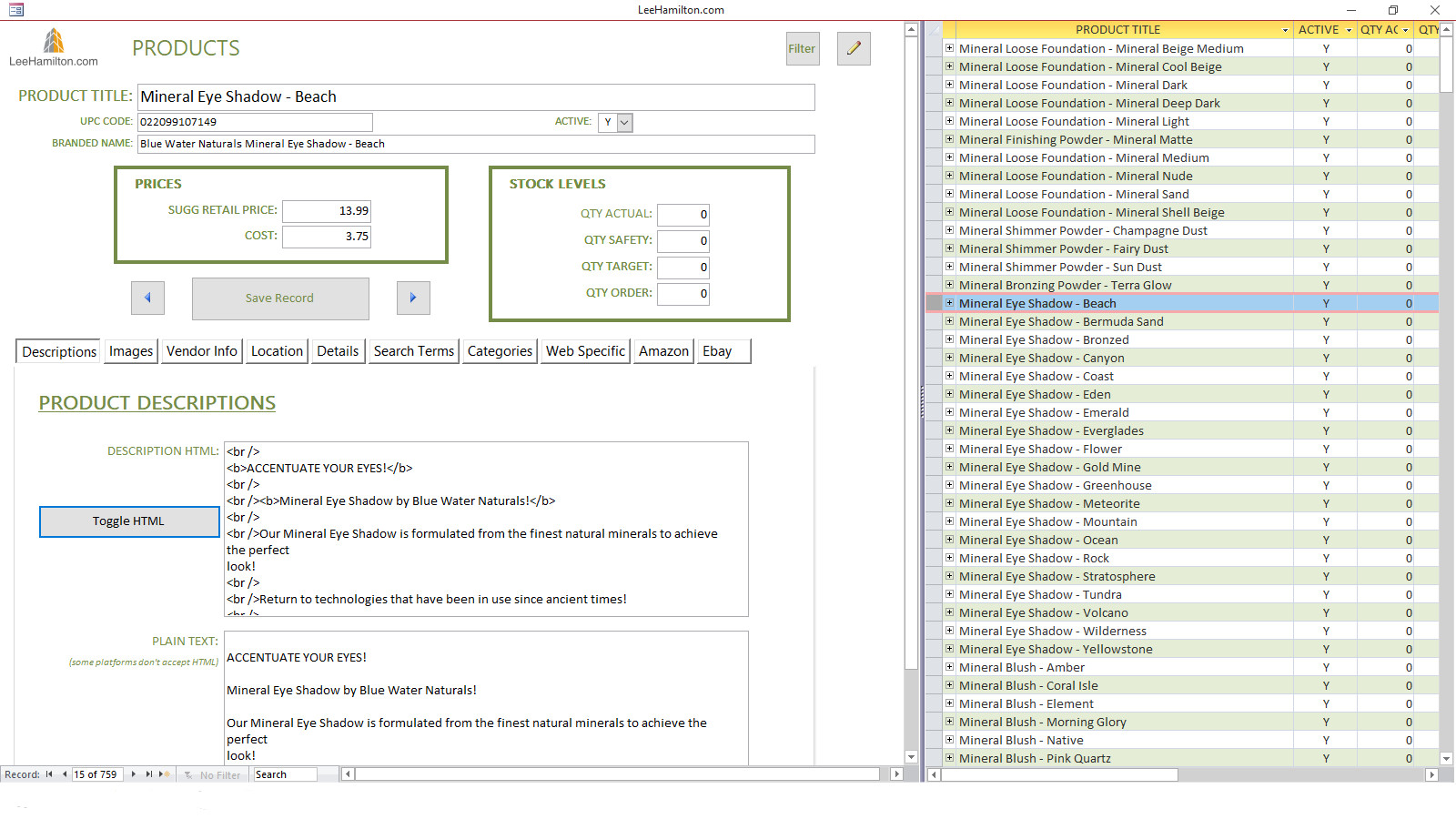Click the pencil edit icon button
The width and height of the screenshot is (1456, 819).
click(854, 48)
